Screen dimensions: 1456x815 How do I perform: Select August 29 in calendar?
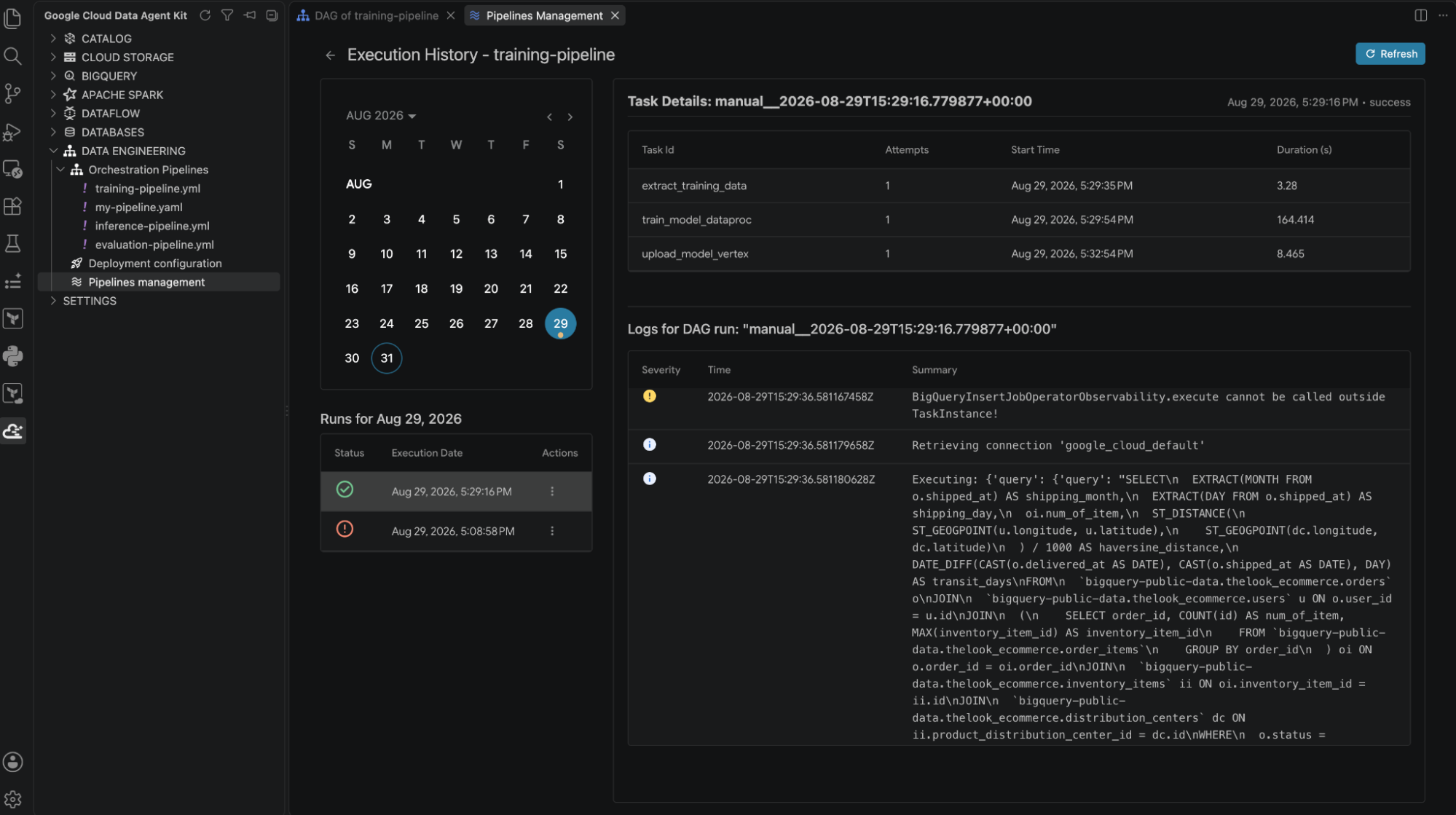(x=560, y=323)
